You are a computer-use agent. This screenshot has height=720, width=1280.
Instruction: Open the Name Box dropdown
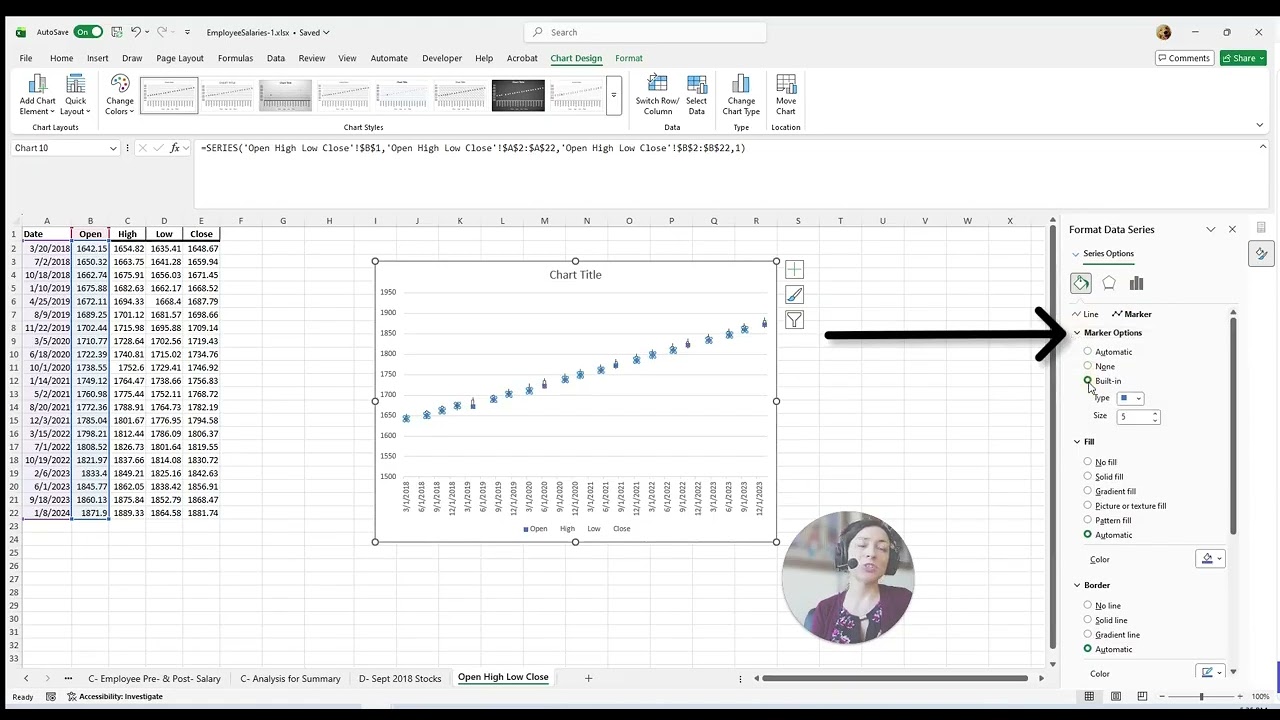pyautogui.click(x=113, y=148)
